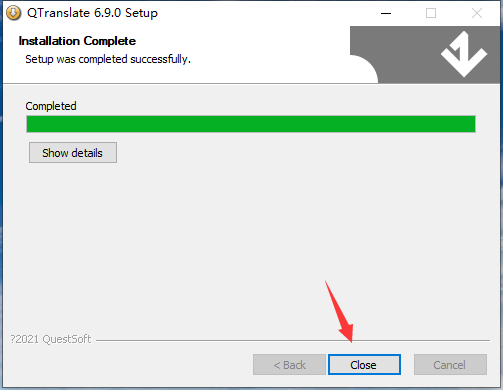Screen dimensions: 503x390
Task: Click the disabled Cancel button
Action: 450,365
